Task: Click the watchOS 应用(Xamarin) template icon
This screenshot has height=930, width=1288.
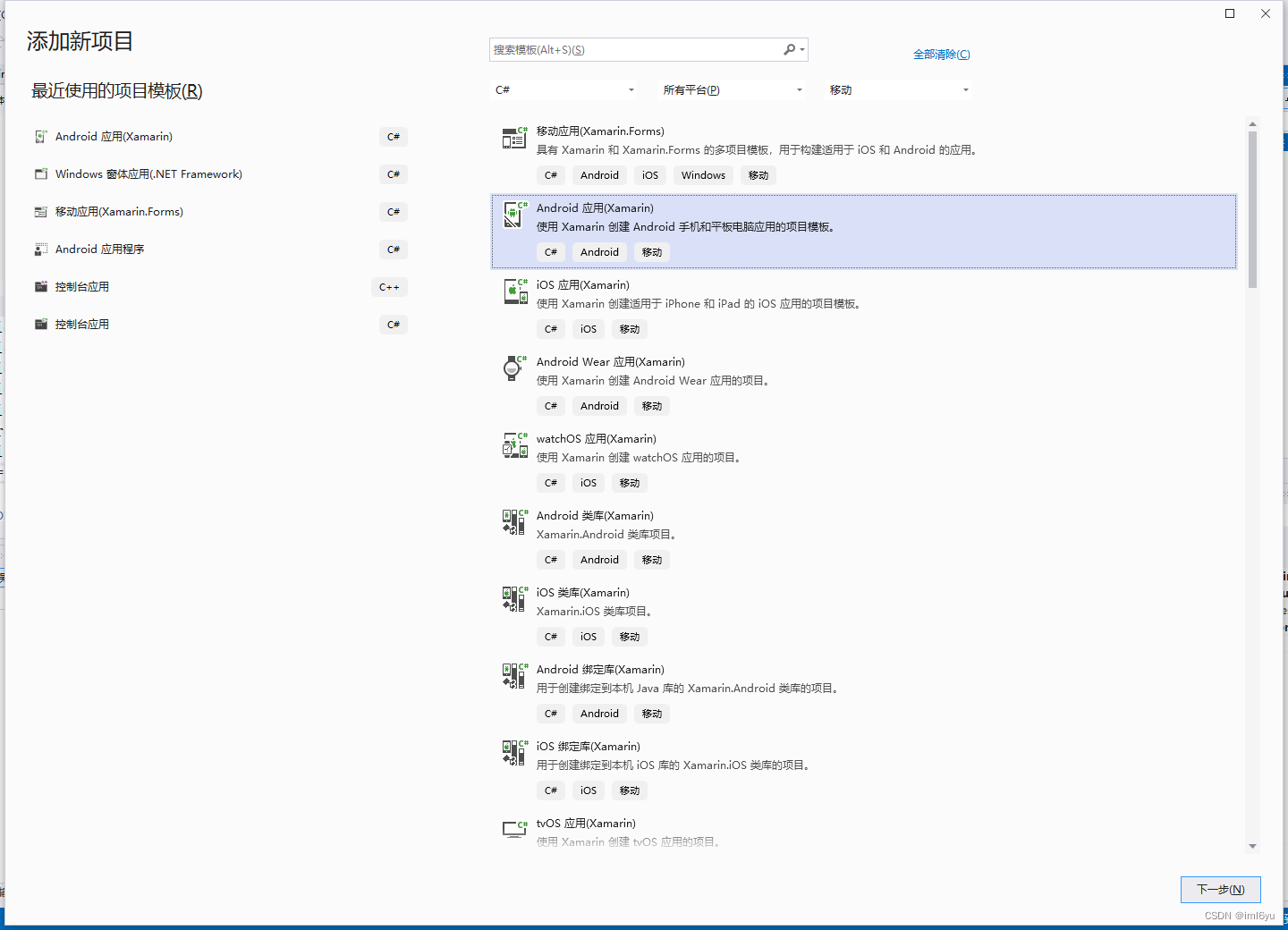Action: [514, 445]
